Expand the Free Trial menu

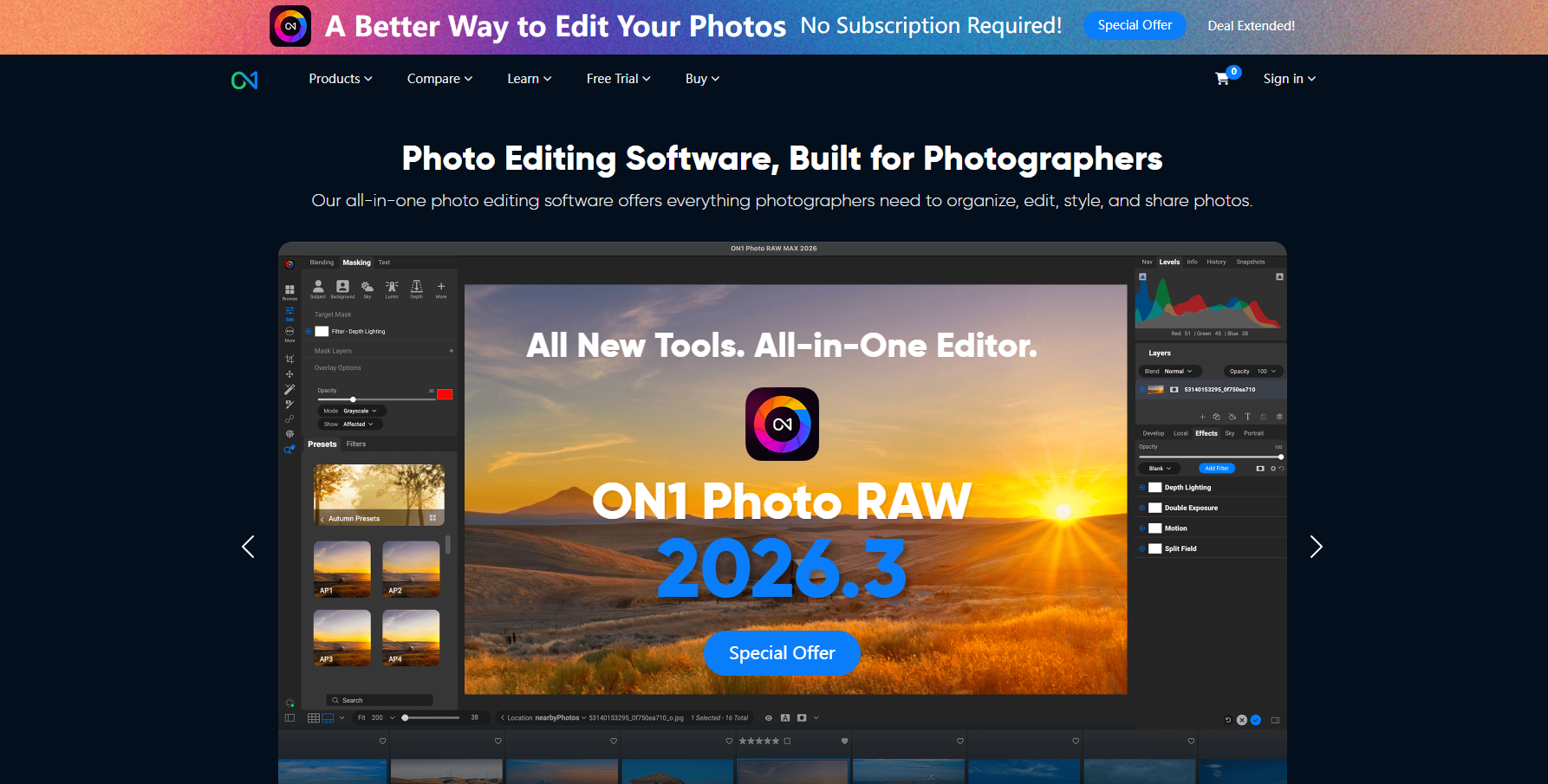pos(619,79)
